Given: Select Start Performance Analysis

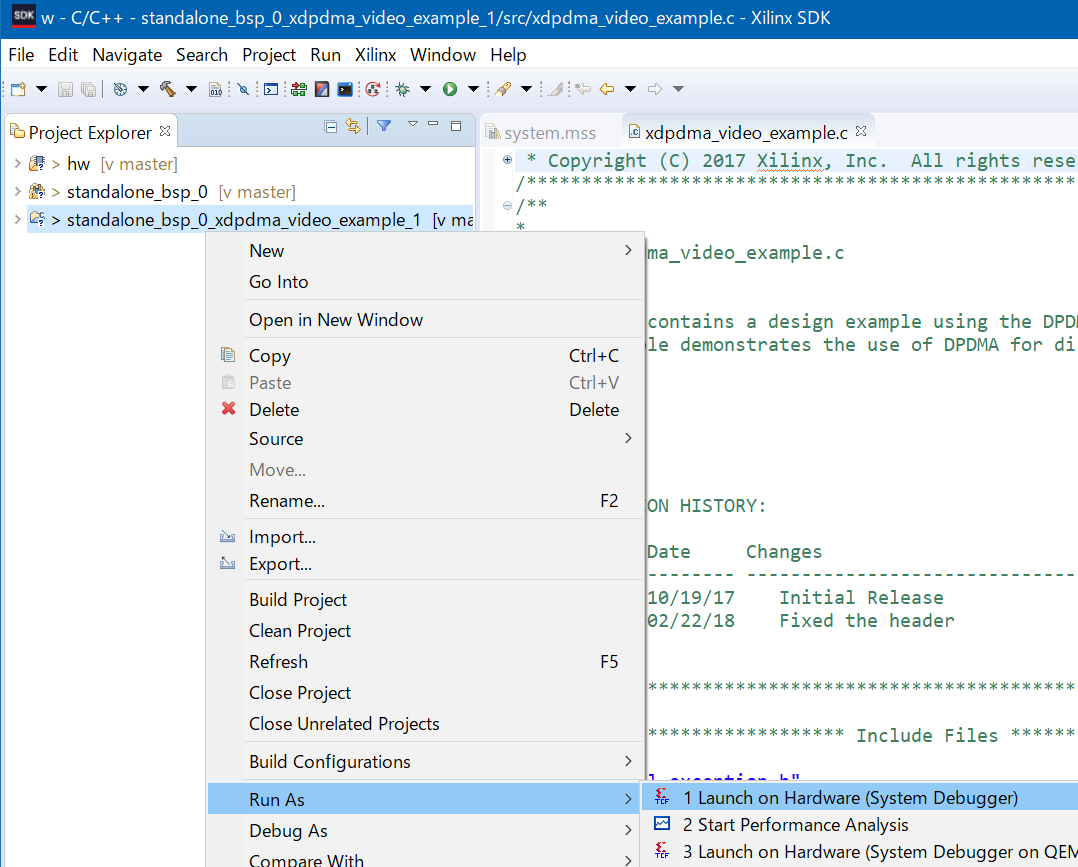Looking at the screenshot, I should click(x=859, y=824).
